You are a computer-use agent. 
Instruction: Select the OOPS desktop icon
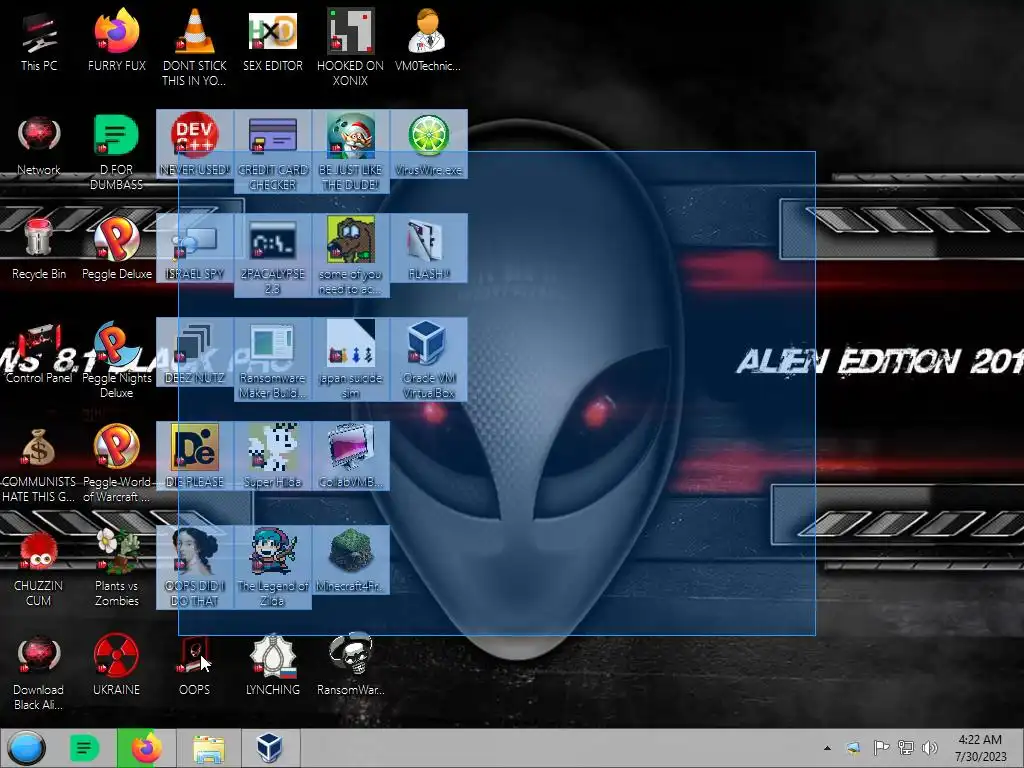(x=195, y=664)
